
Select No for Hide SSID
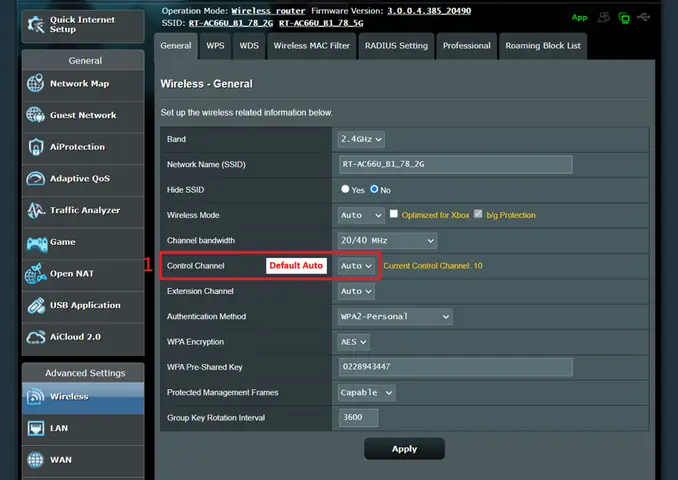tap(374, 189)
